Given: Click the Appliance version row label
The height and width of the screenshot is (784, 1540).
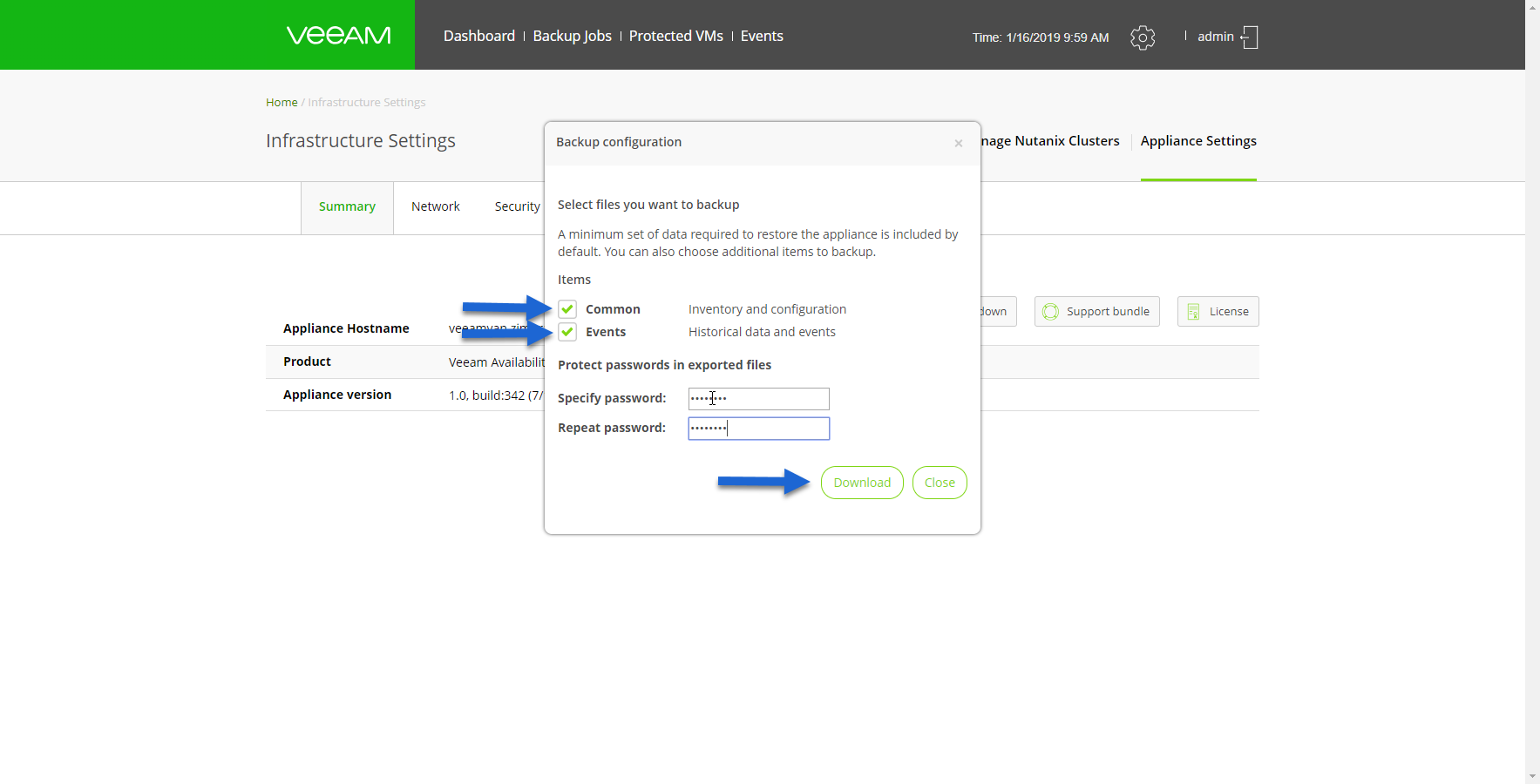Looking at the screenshot, I should [337, 395].
